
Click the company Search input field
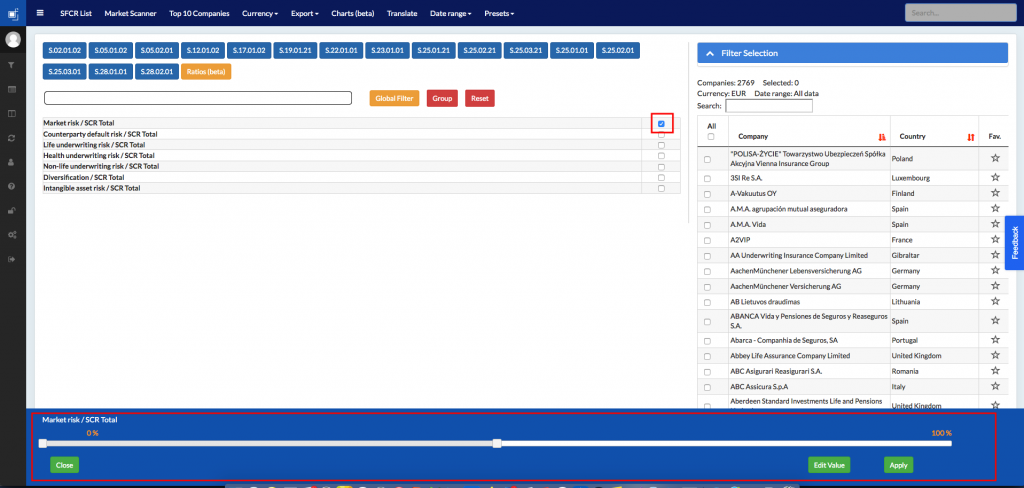tap(768, 105)
